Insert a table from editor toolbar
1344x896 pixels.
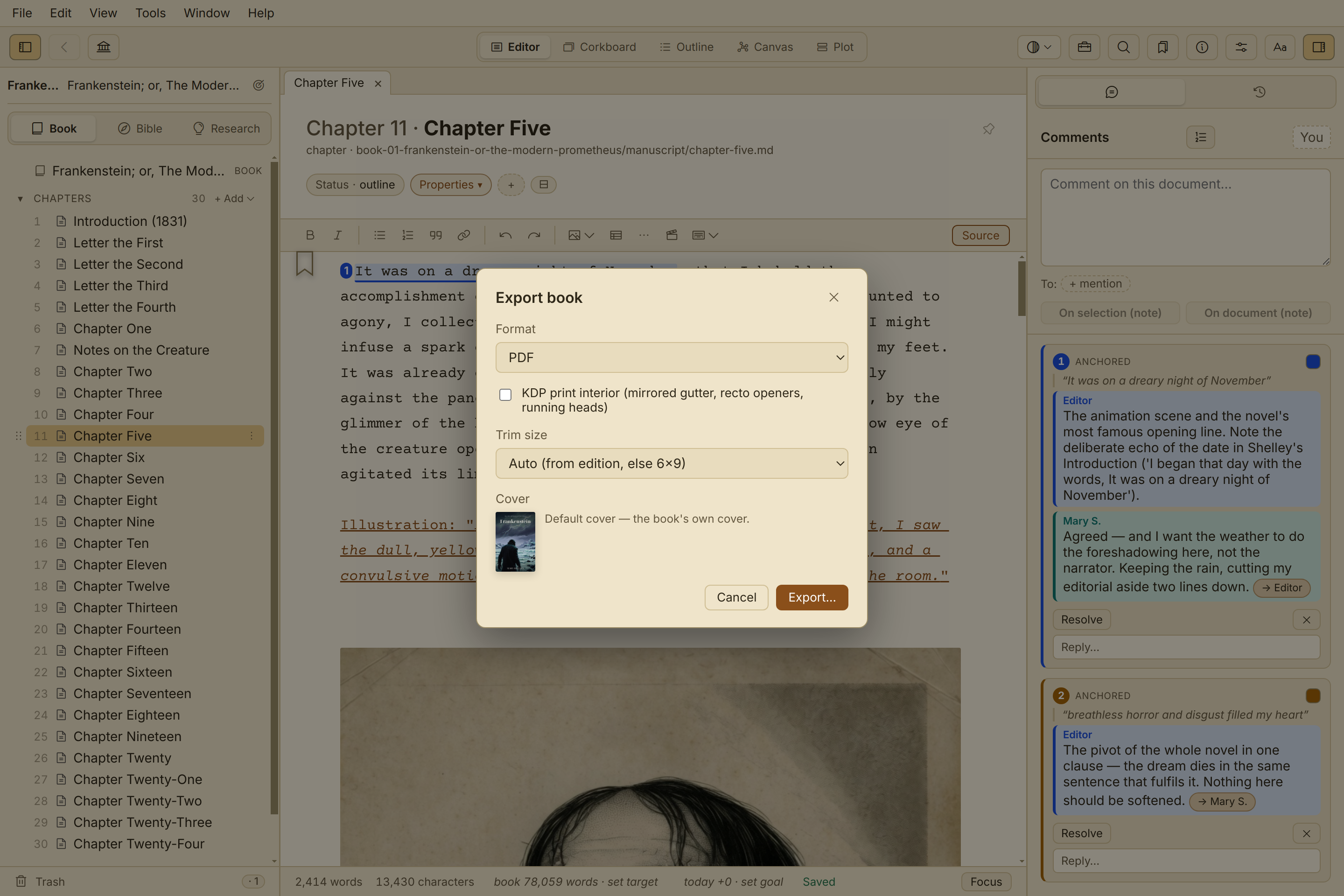tap(616, 235)
